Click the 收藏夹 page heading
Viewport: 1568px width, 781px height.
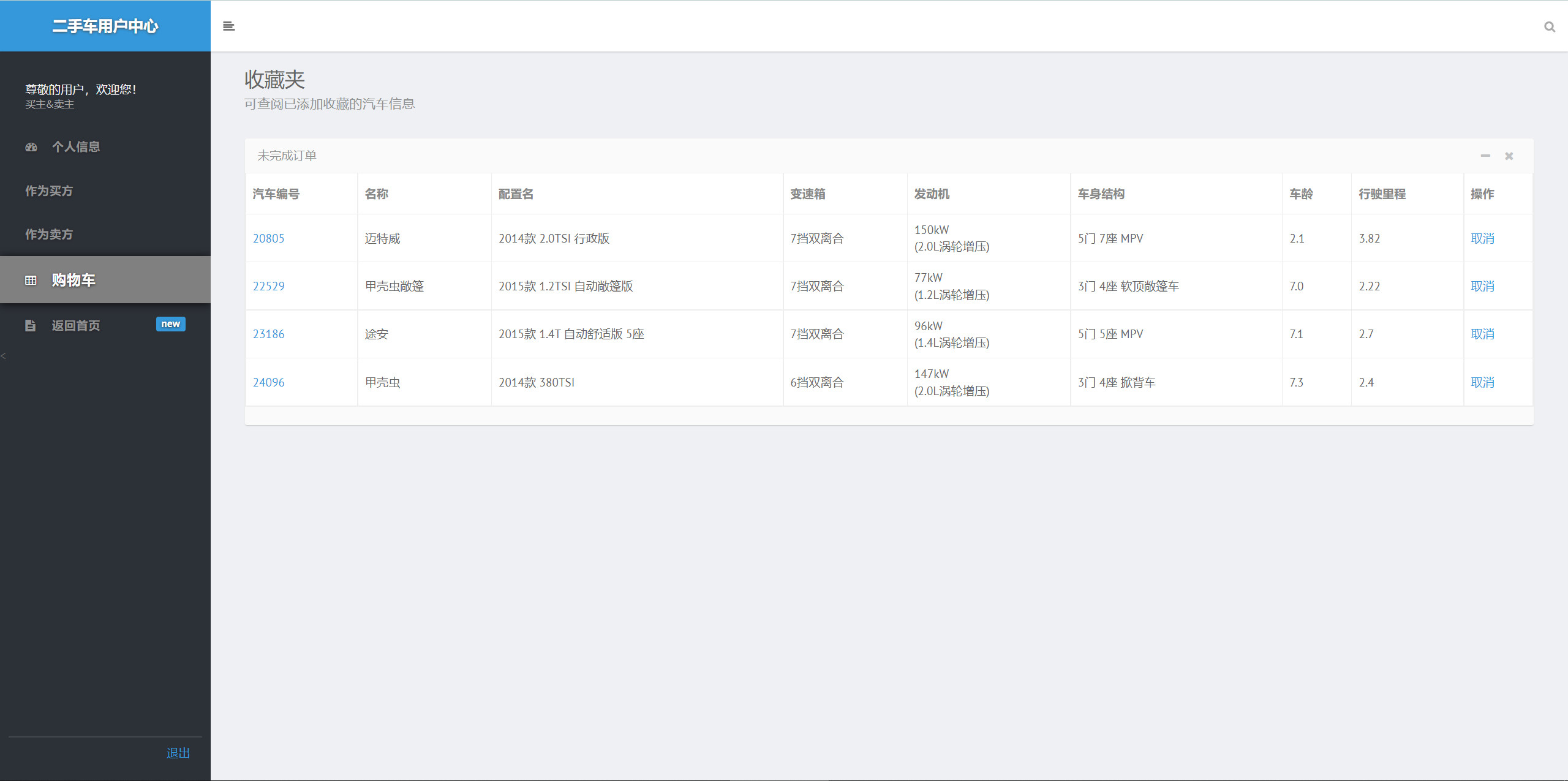pyautogui.click(x=274, y=80)
